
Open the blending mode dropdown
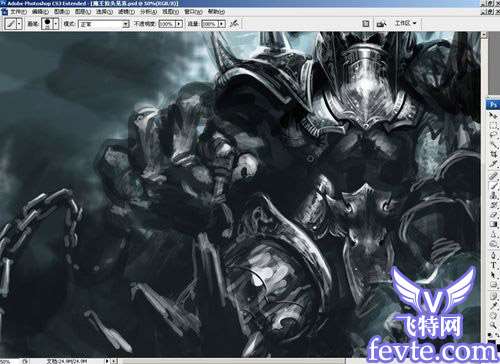coord(104,24)
